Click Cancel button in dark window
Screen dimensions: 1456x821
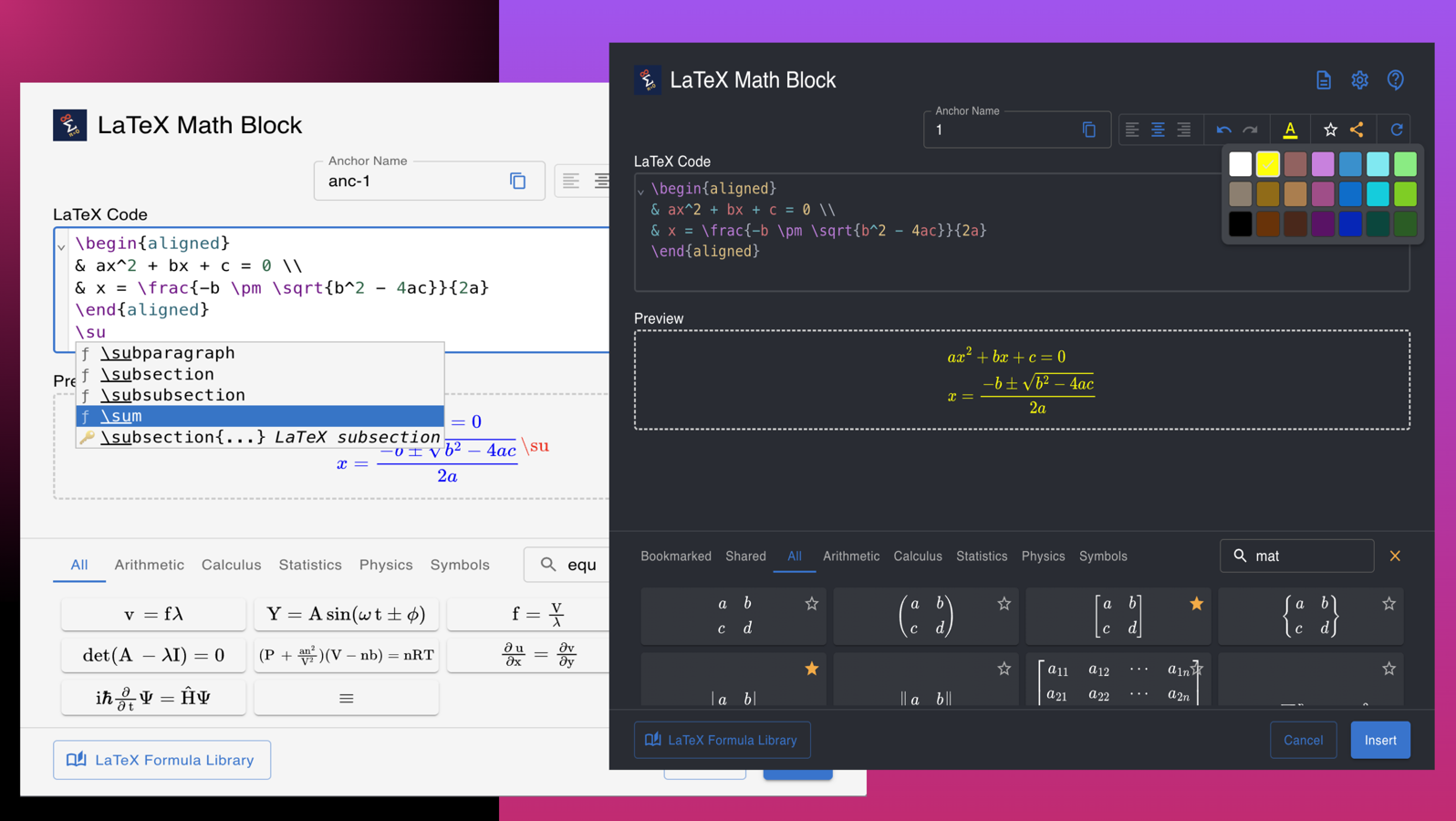pyautogui.click(x=1303, y=740)
